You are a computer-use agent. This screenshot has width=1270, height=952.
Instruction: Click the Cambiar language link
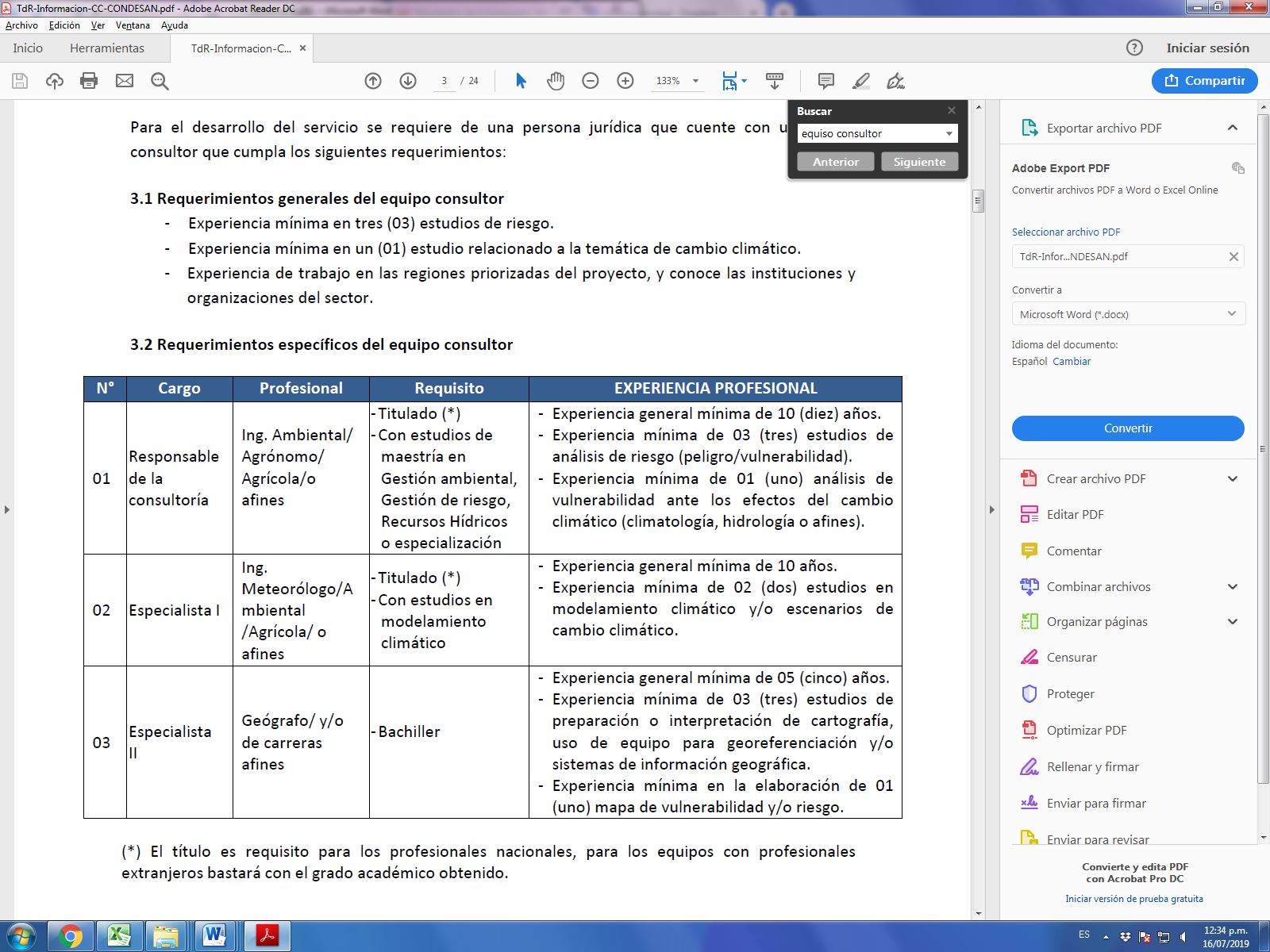[x=1072, y=361]
